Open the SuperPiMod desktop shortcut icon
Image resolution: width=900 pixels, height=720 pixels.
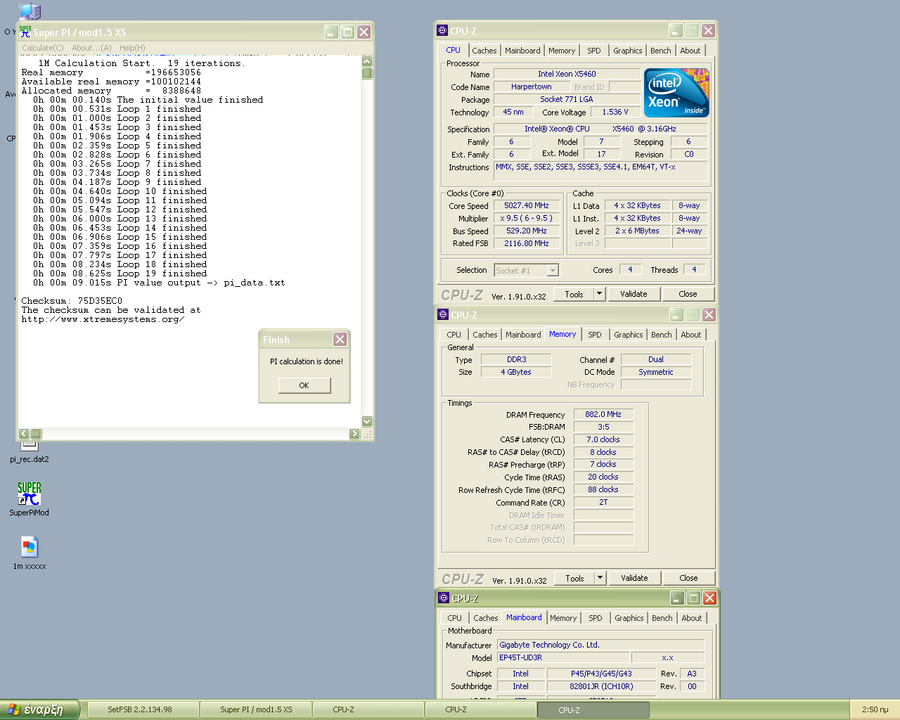[x=29, y=494]
